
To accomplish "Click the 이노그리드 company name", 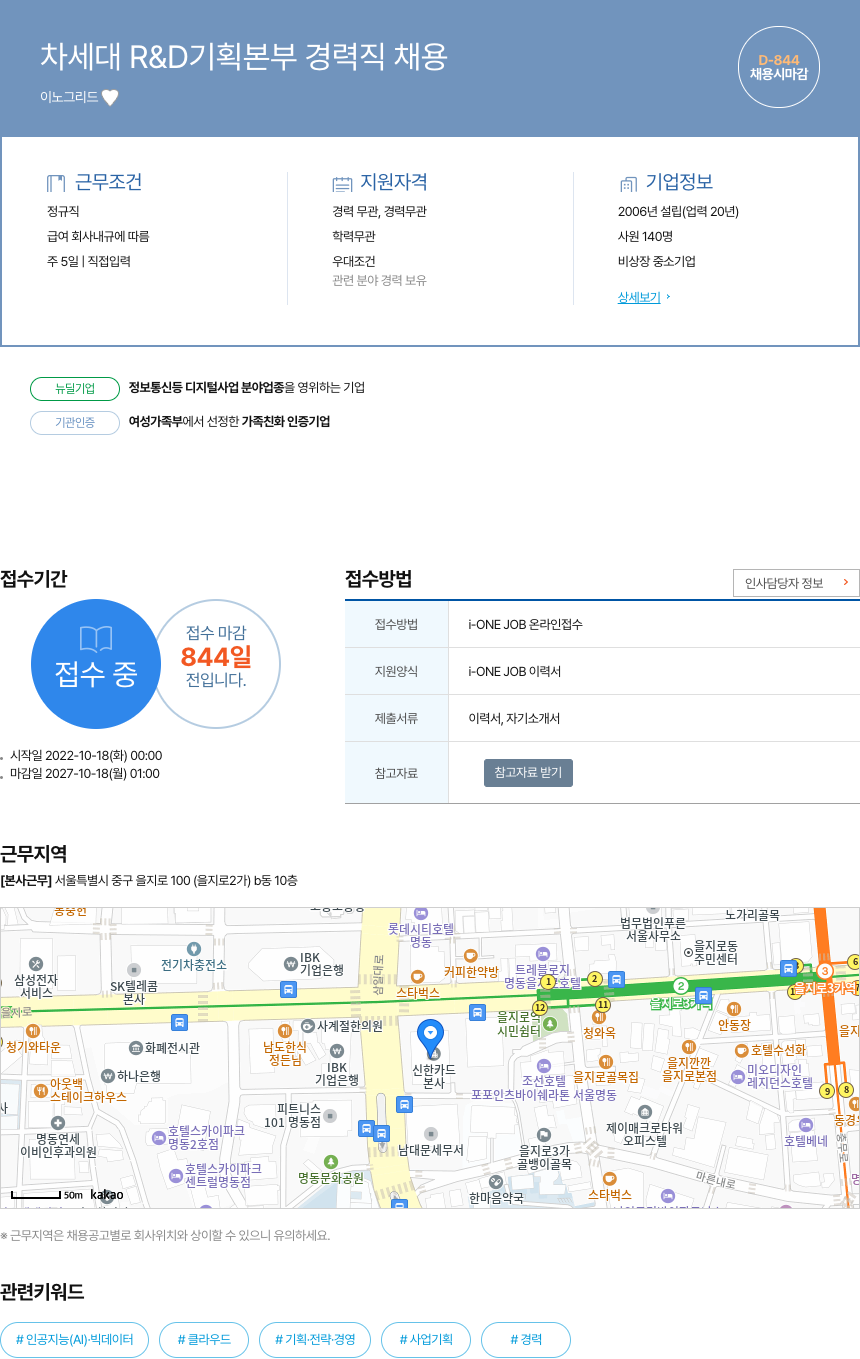I will click(x=69, y=97).
